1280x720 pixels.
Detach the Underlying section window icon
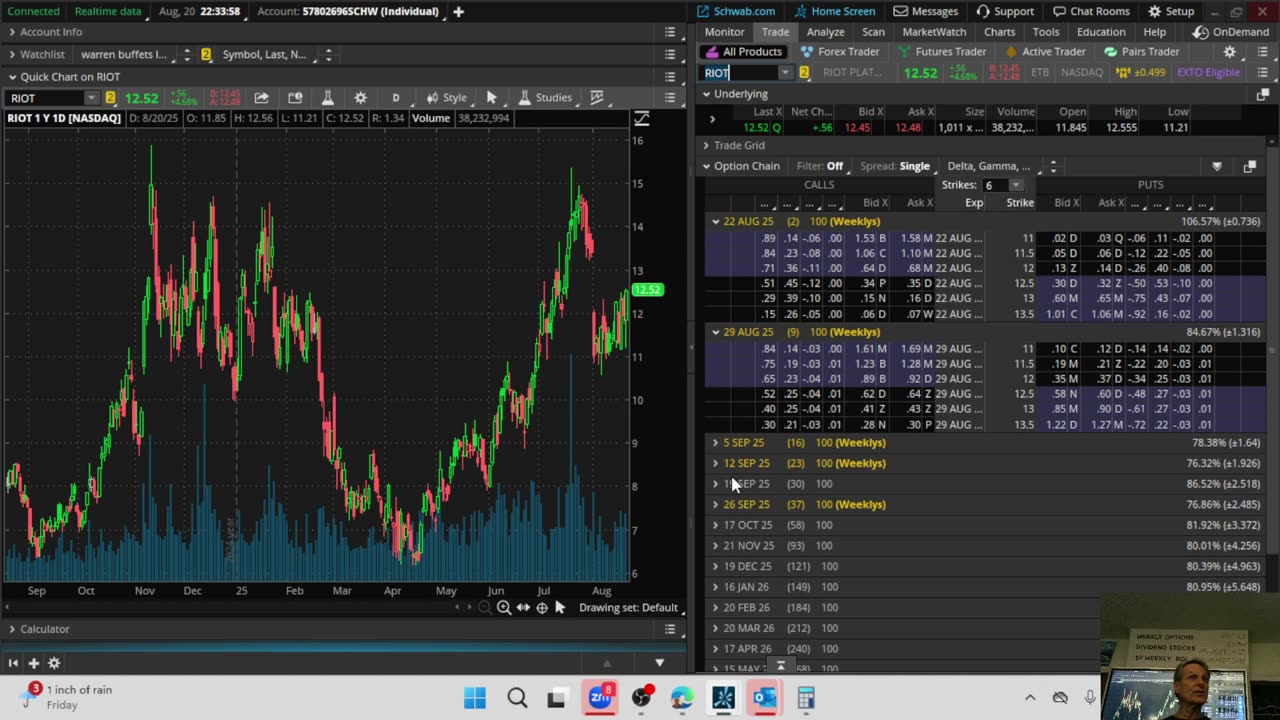coord(1262,94)
